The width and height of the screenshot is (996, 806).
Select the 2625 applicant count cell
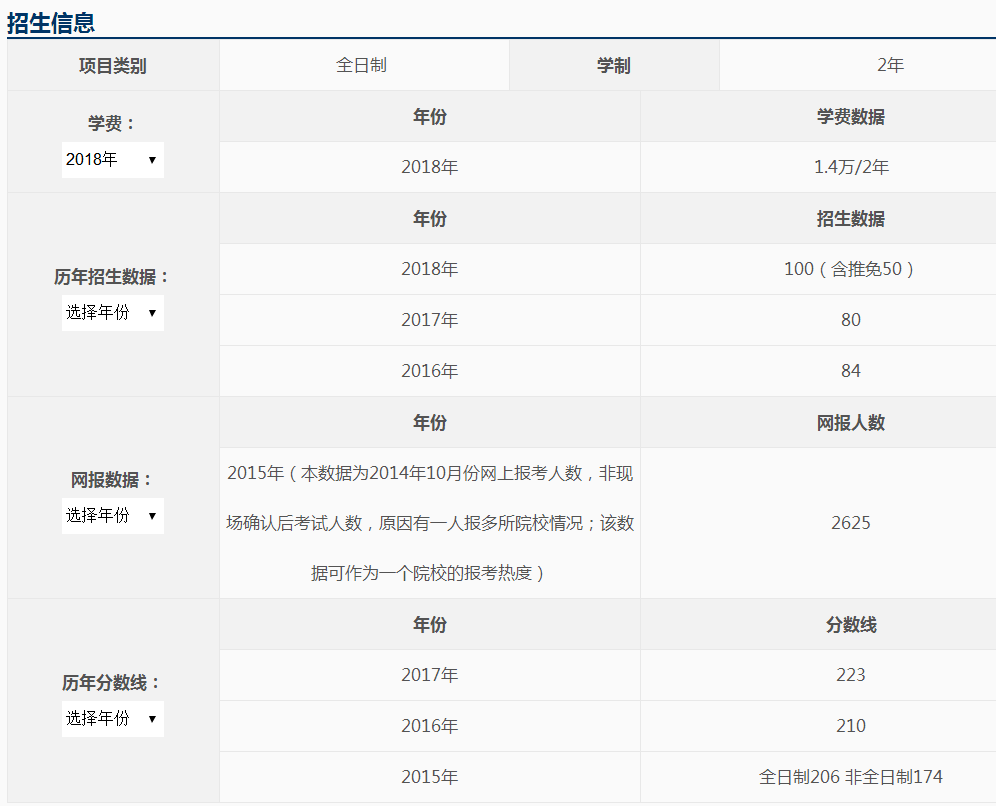tap(850, 523)
